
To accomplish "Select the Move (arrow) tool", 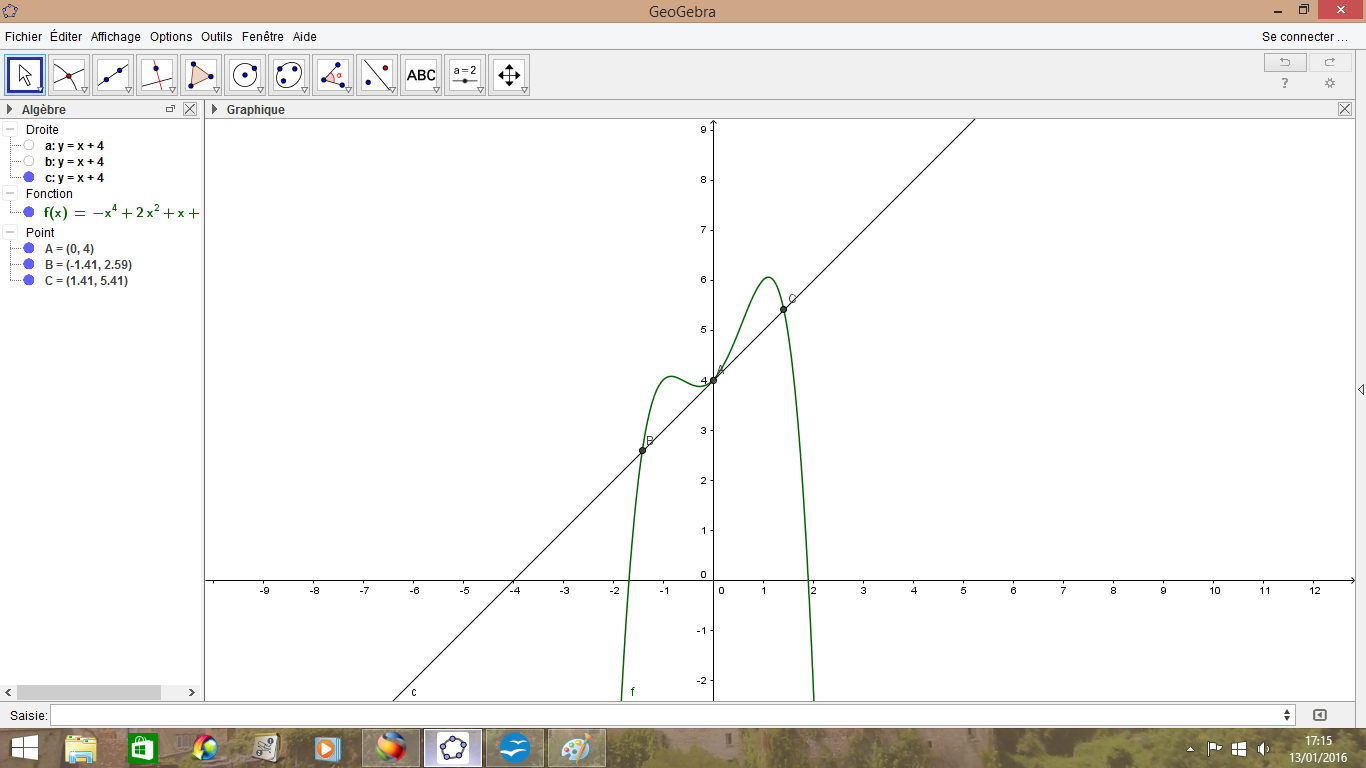I will [25, 75].
